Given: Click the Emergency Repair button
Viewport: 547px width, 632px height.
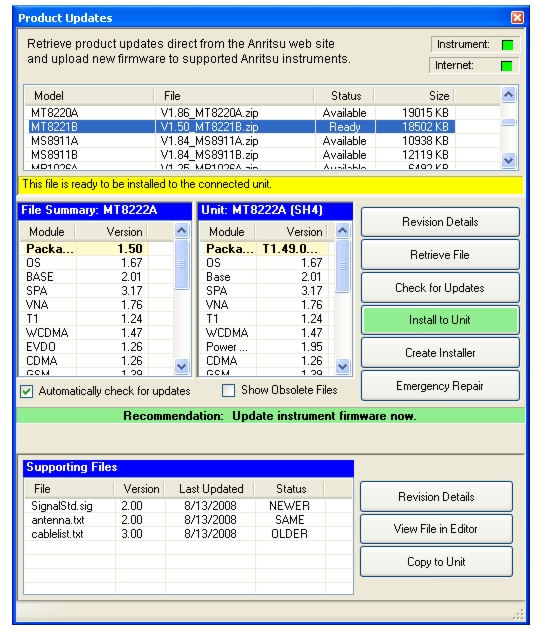Looking at the screenshot, I should tap(440, 386).
